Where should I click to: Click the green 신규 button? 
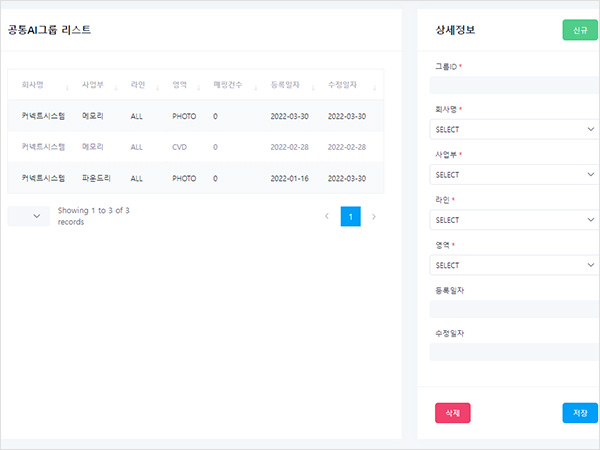580,30
